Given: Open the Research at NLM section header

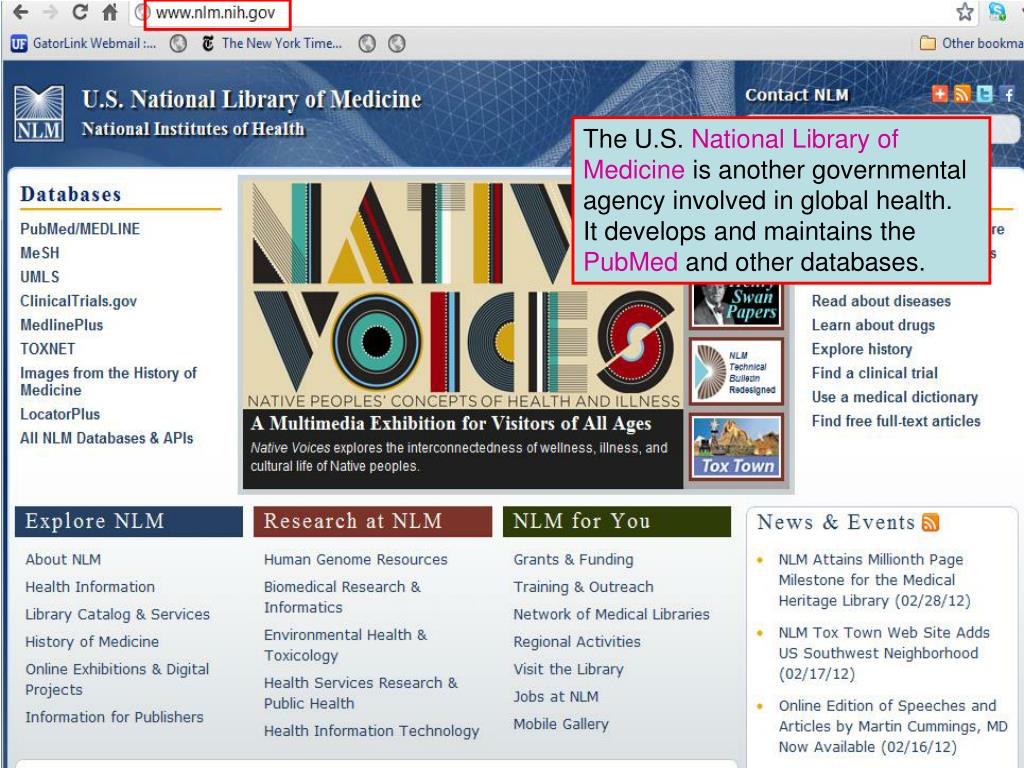Looking at the screenshot, I should [373, 521].
